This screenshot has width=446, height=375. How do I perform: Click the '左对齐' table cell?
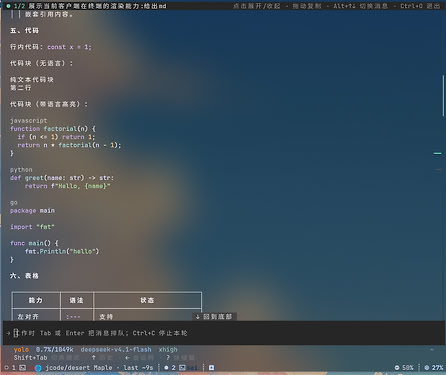coord(28,316)
